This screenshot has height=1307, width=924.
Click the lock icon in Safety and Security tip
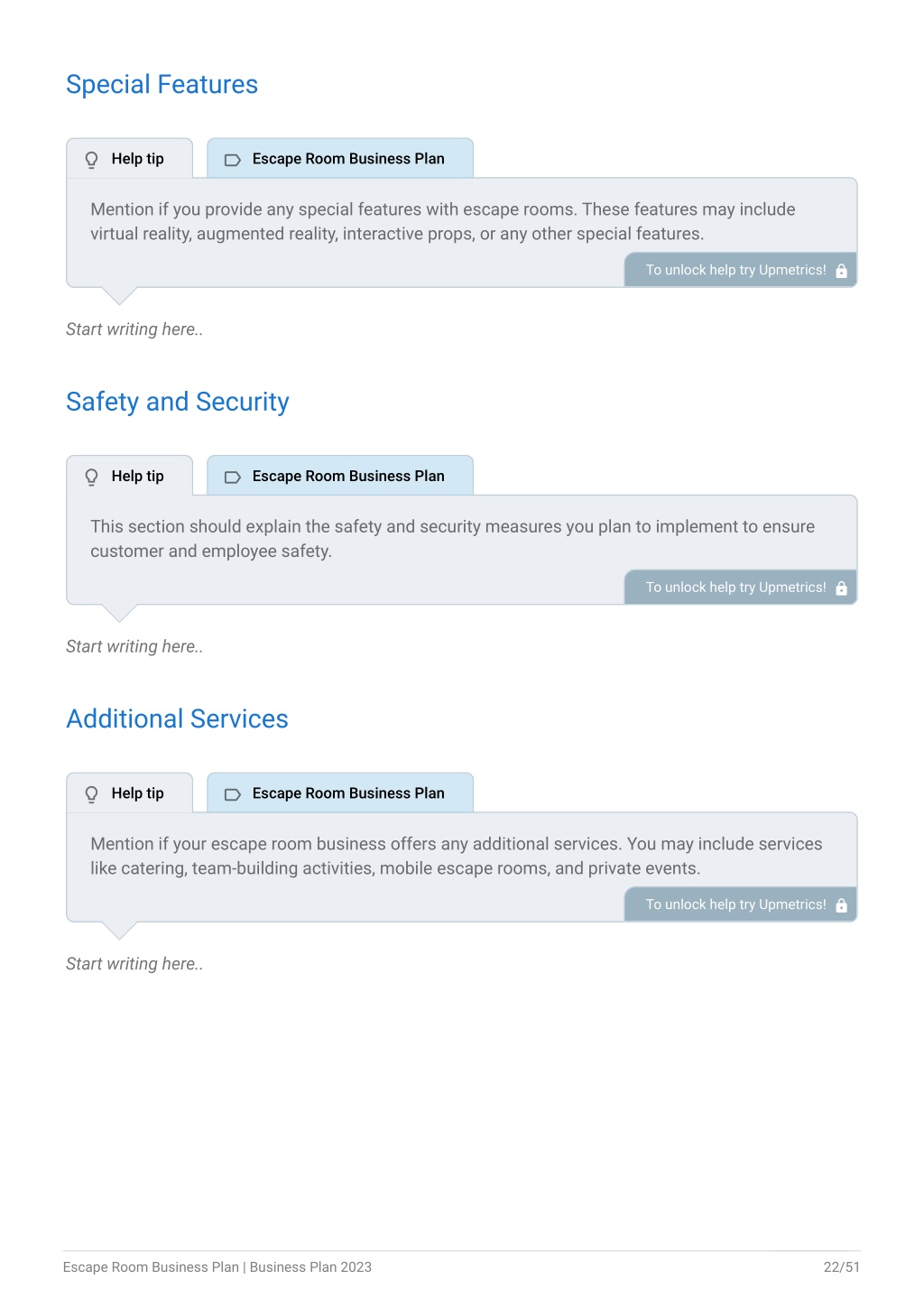click(841, 588)
